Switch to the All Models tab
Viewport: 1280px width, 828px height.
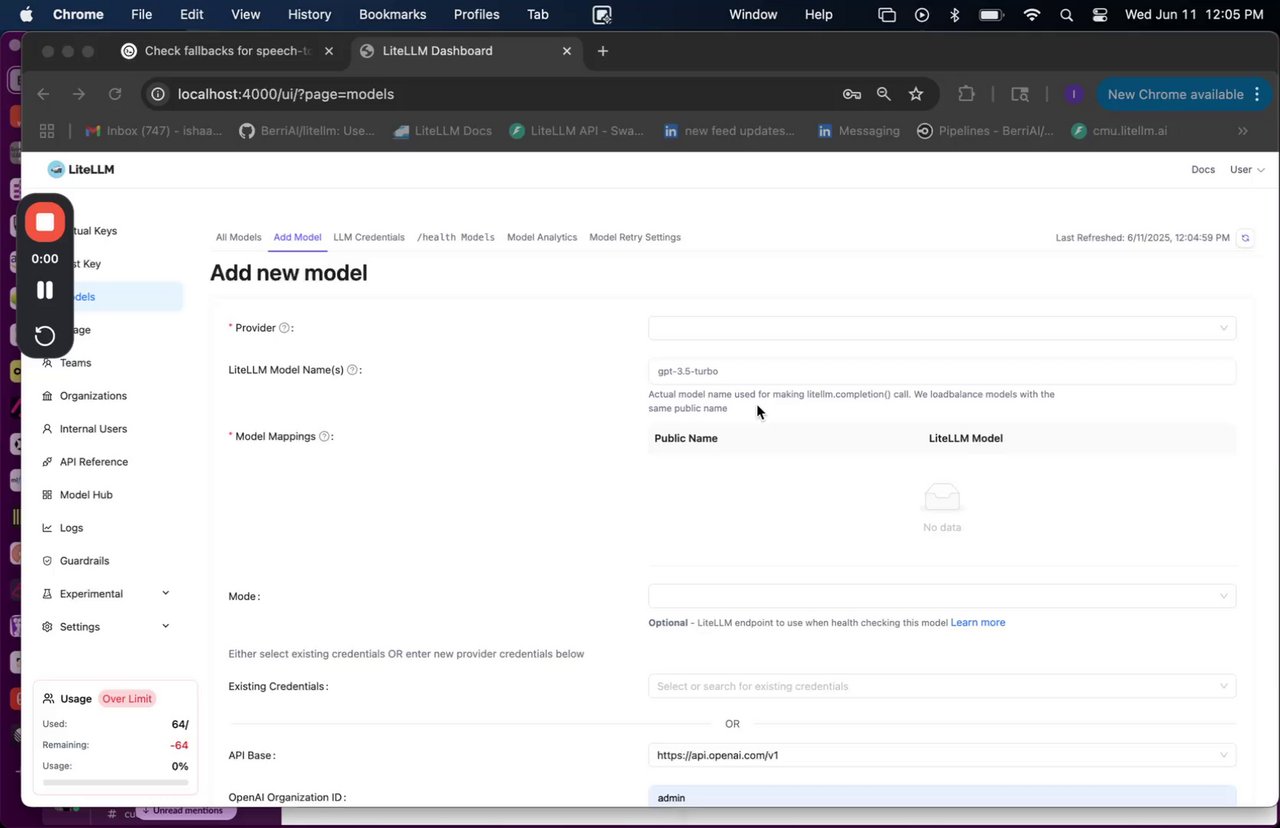pyautogui.click(x=238, y=238)
